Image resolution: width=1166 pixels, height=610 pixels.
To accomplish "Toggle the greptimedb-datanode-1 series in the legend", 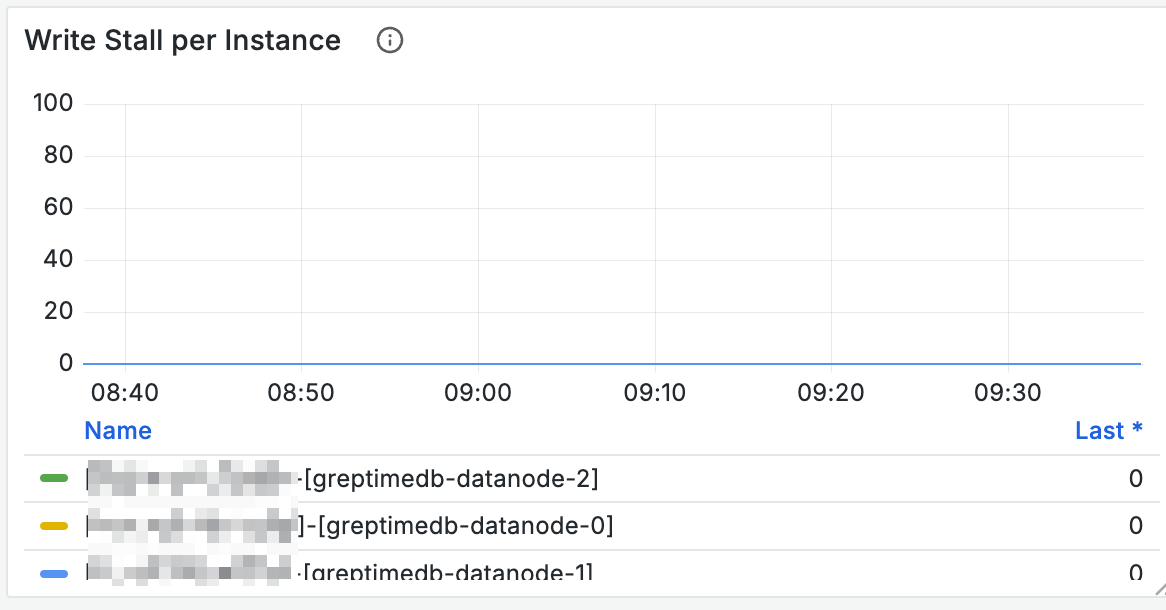I will pyautogui.click(x=448, y=573).
